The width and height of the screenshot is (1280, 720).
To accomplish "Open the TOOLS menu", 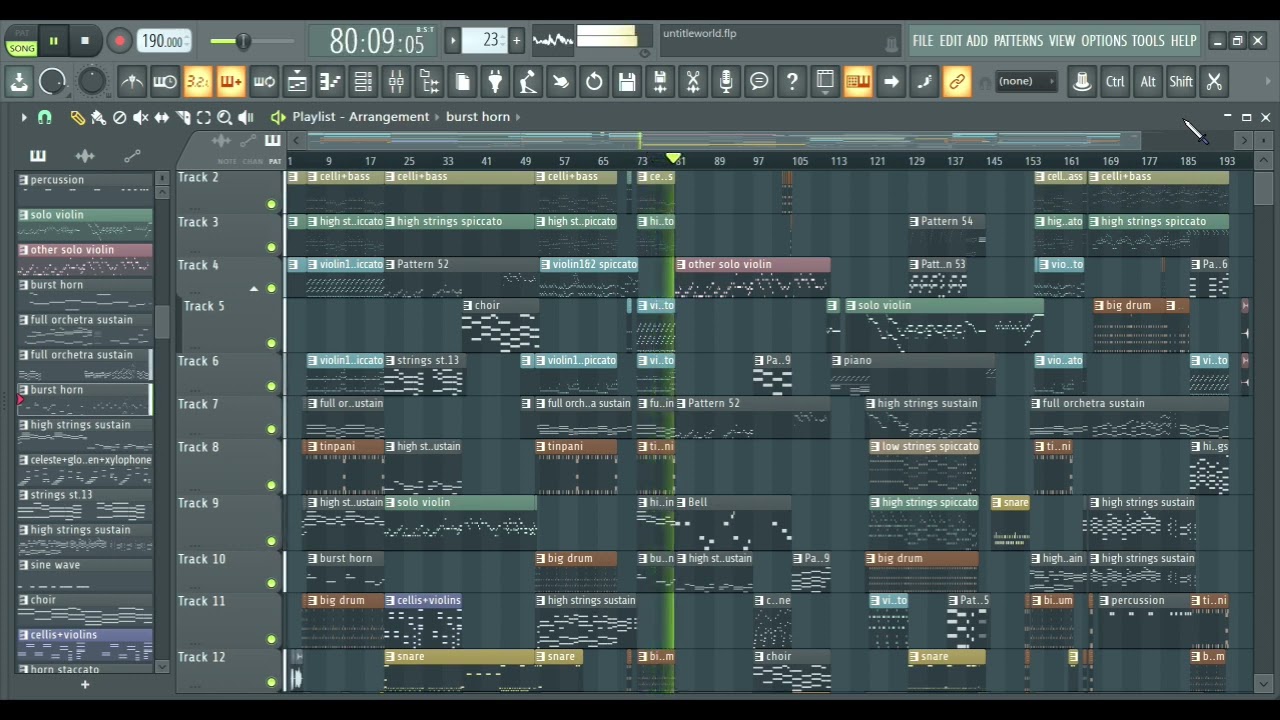I will click(x=1148, y=41).
